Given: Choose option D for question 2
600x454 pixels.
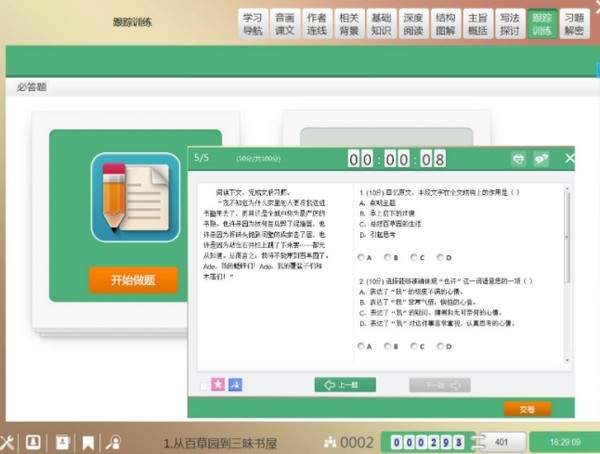Looking at the screenshot, I should [440, 346].
